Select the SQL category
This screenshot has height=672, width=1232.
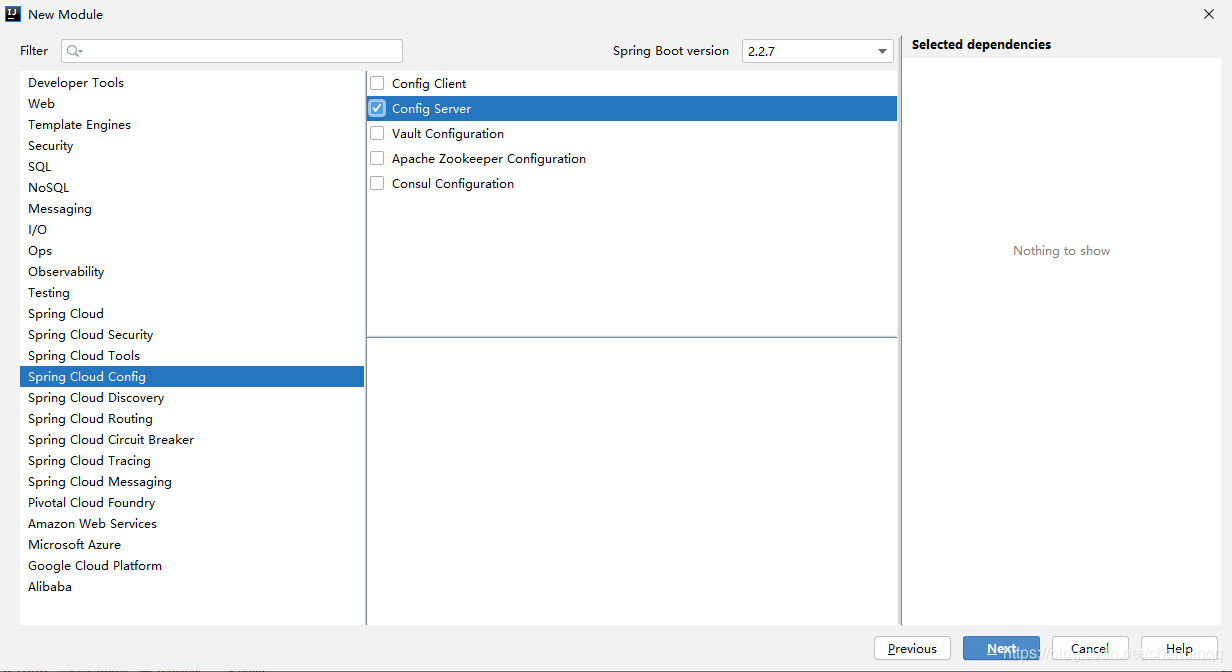192,167
